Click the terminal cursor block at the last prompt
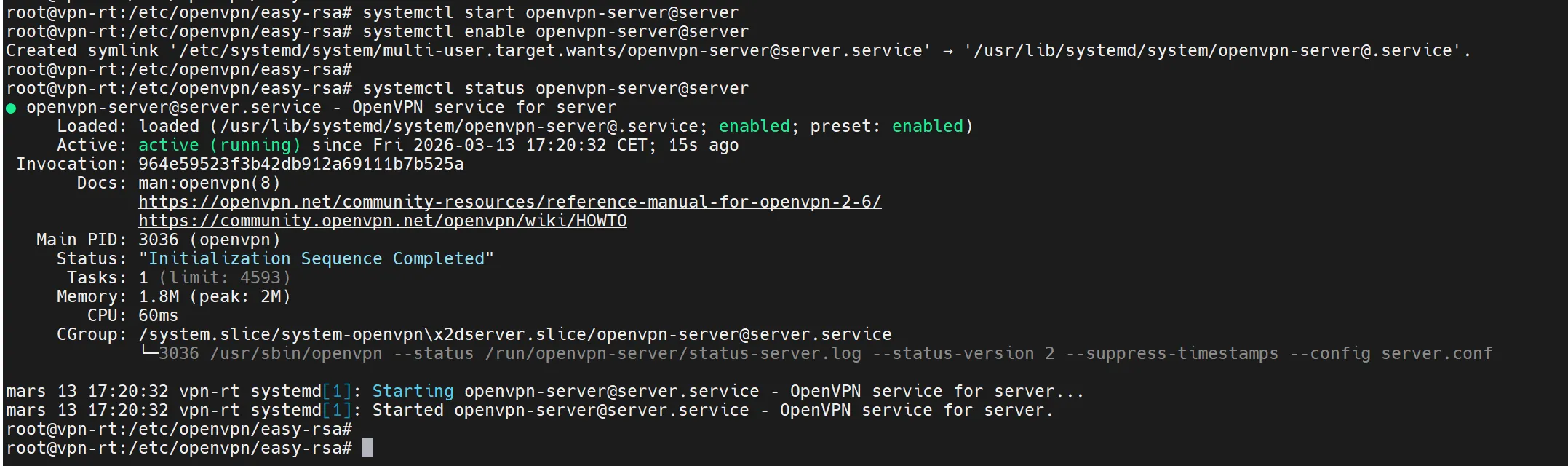The width and height of the screenshot is (1568, 466). (x=367, y=448)
